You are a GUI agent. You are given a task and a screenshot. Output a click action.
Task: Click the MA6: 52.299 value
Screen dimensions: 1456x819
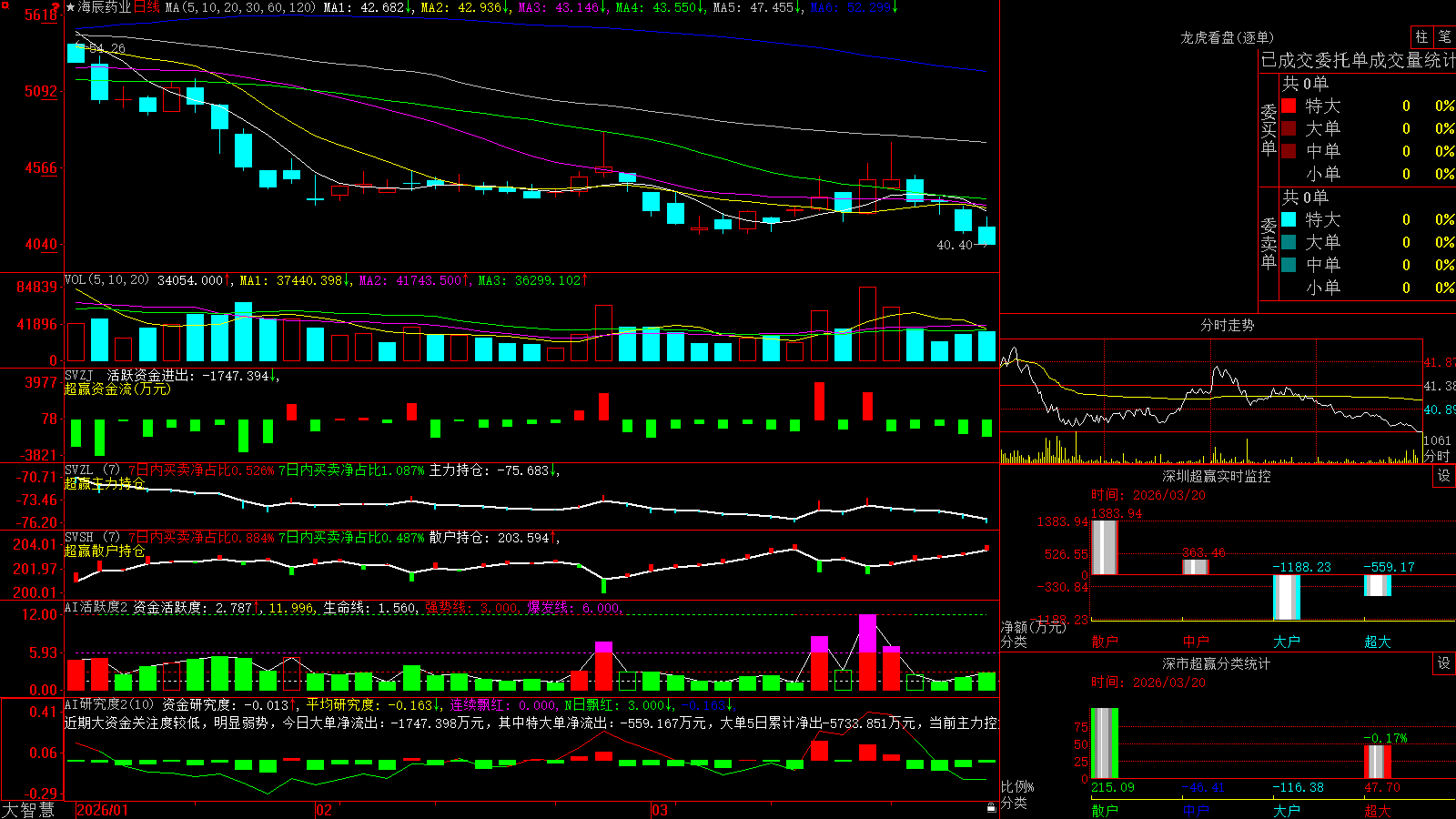pyautogui.click(x=854, y=7)
